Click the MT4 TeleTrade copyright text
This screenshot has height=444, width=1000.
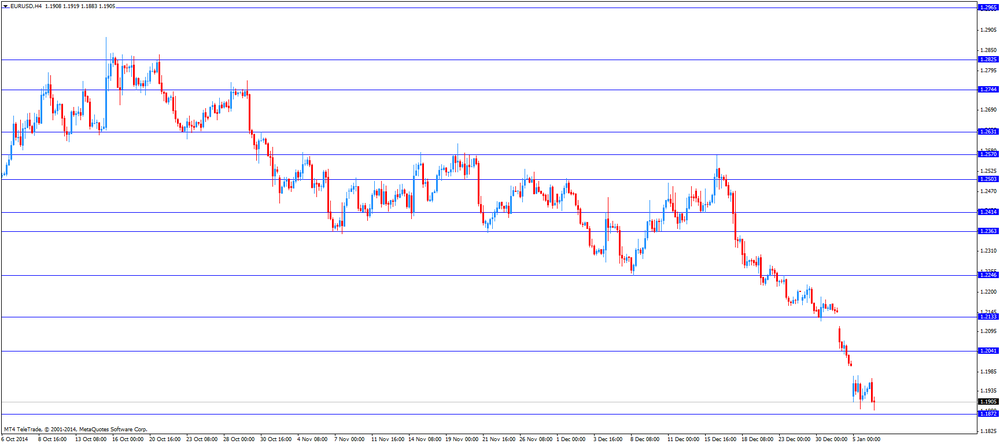pyautogui.click(x=75, y=429)
